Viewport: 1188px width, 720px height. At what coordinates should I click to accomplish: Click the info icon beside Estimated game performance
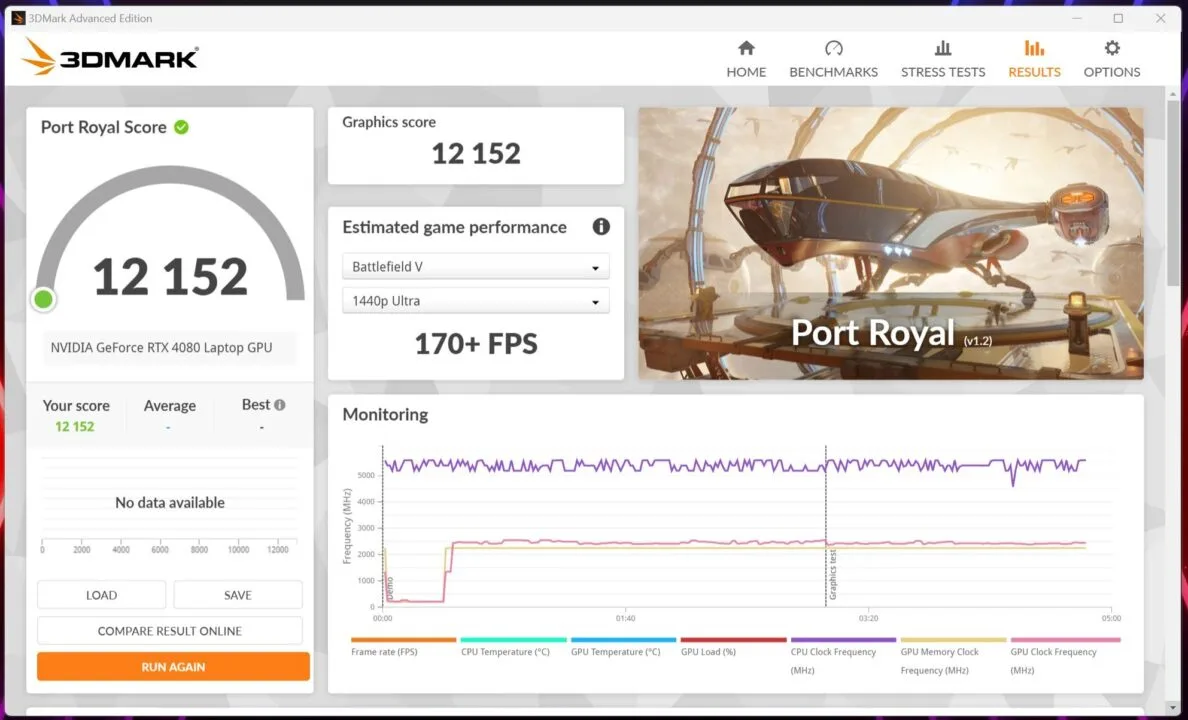click(x=601, y=227)
